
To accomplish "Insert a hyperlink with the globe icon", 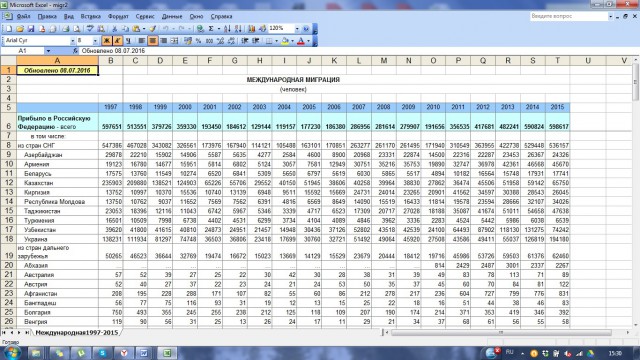I will [200, 29].
